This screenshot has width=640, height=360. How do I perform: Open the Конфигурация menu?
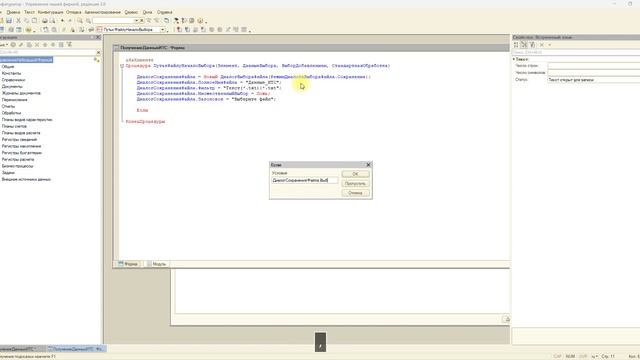point(51,12)
